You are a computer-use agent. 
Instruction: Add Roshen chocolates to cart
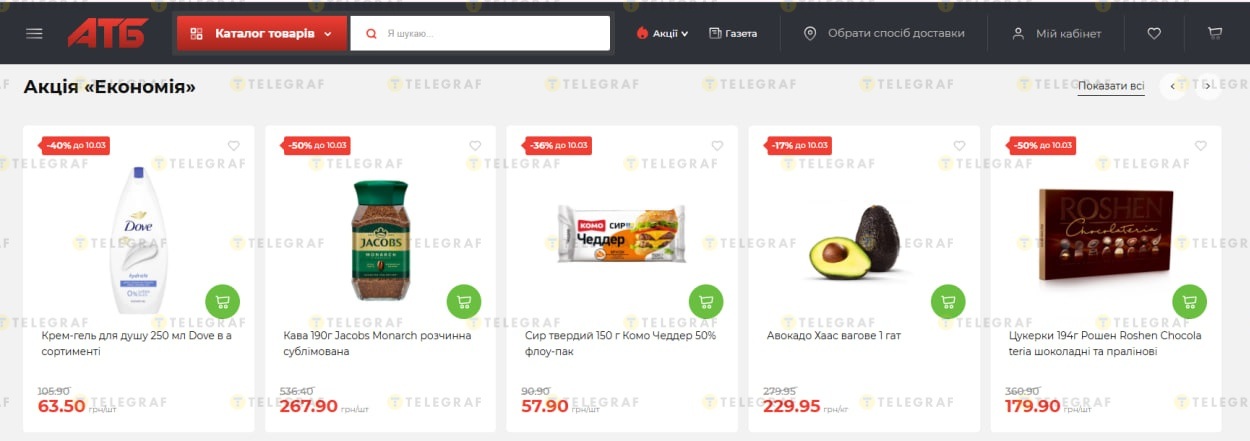pyautogui.click(x=1190, y=301)
